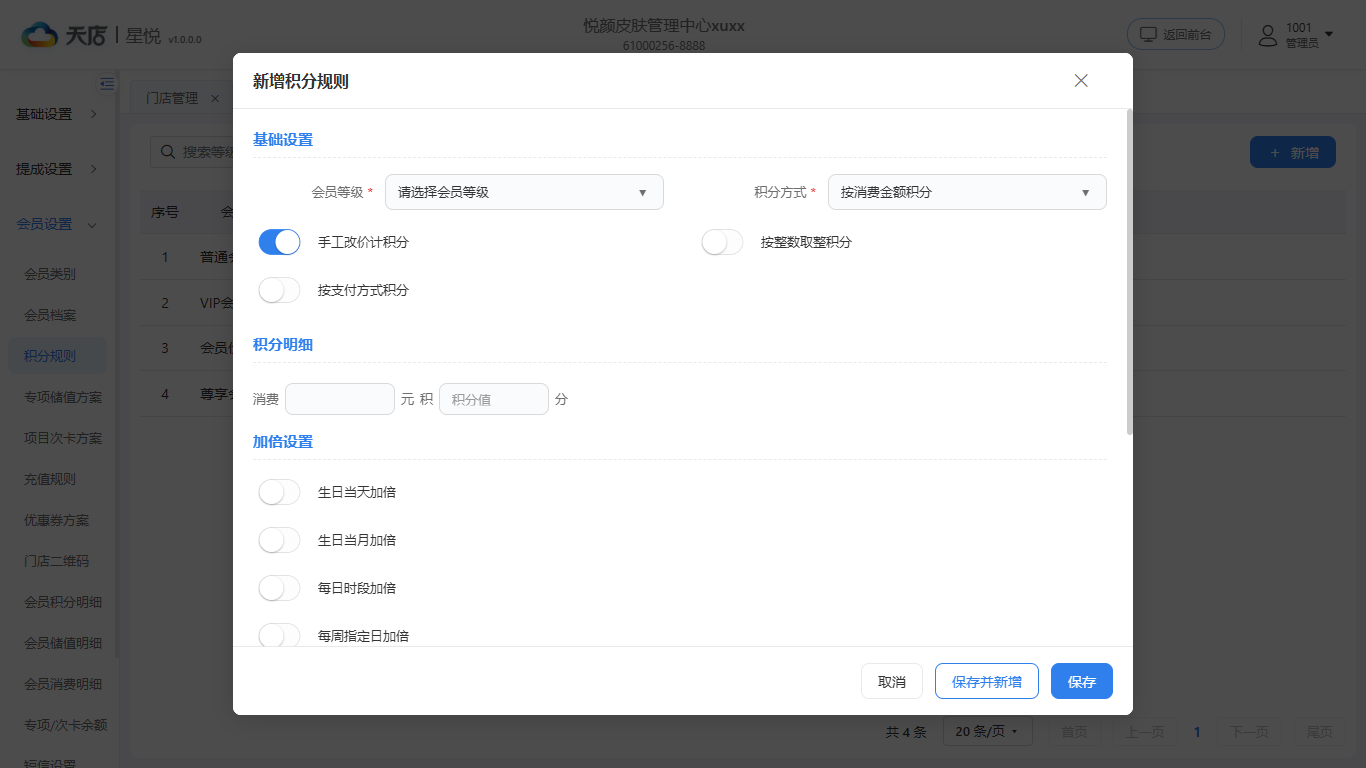
Task: Enable 生日当天加倍 switch
Action: tap(280, 492)
